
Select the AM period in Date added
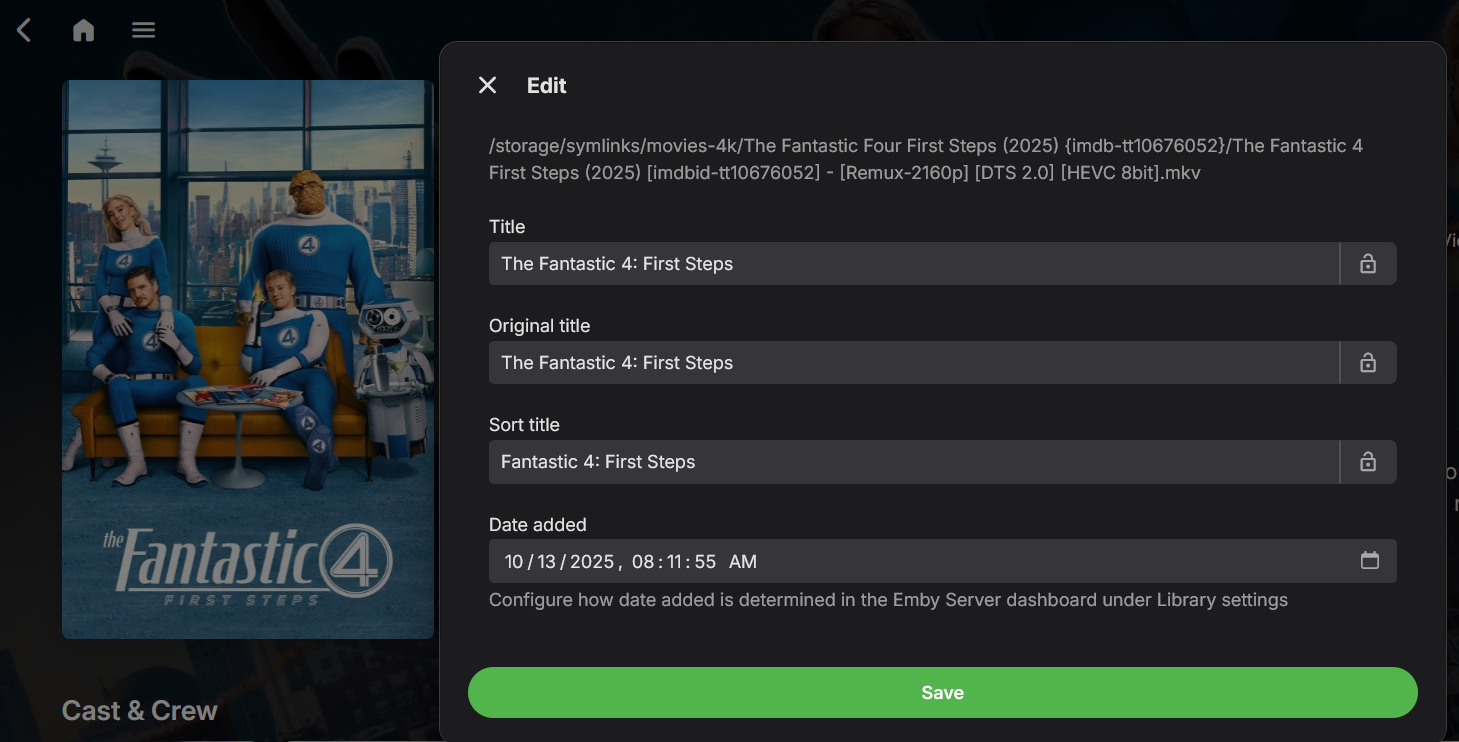coord(743,562)
